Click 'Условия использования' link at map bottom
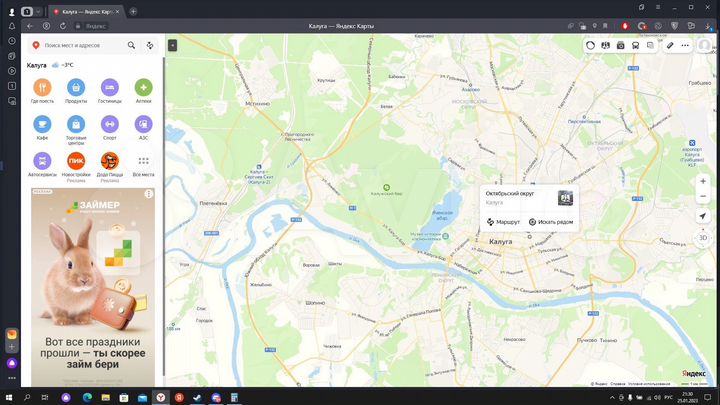The image size is (720, 405). (x=649, y=384)
